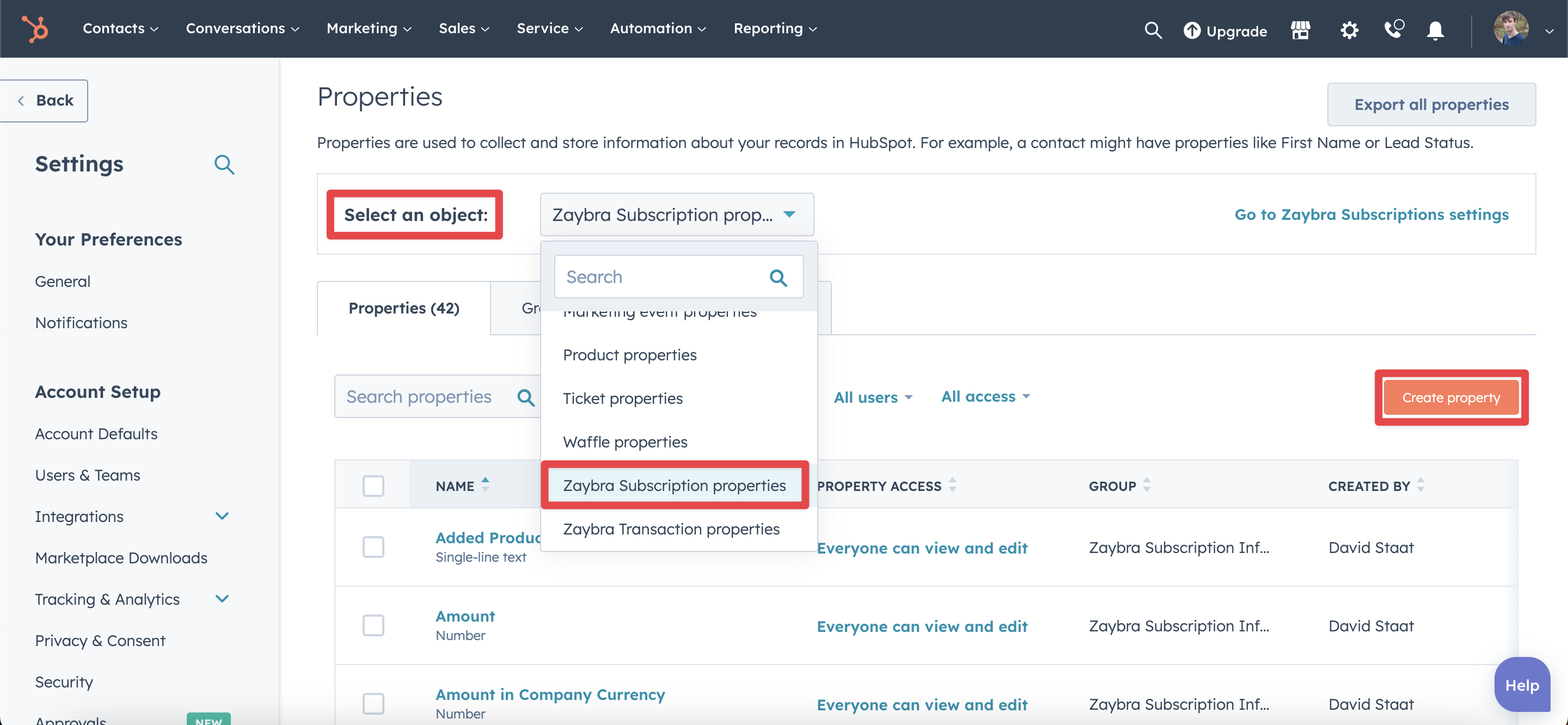
Task: Select all properties via header checkbox
Action: point(373,485)
